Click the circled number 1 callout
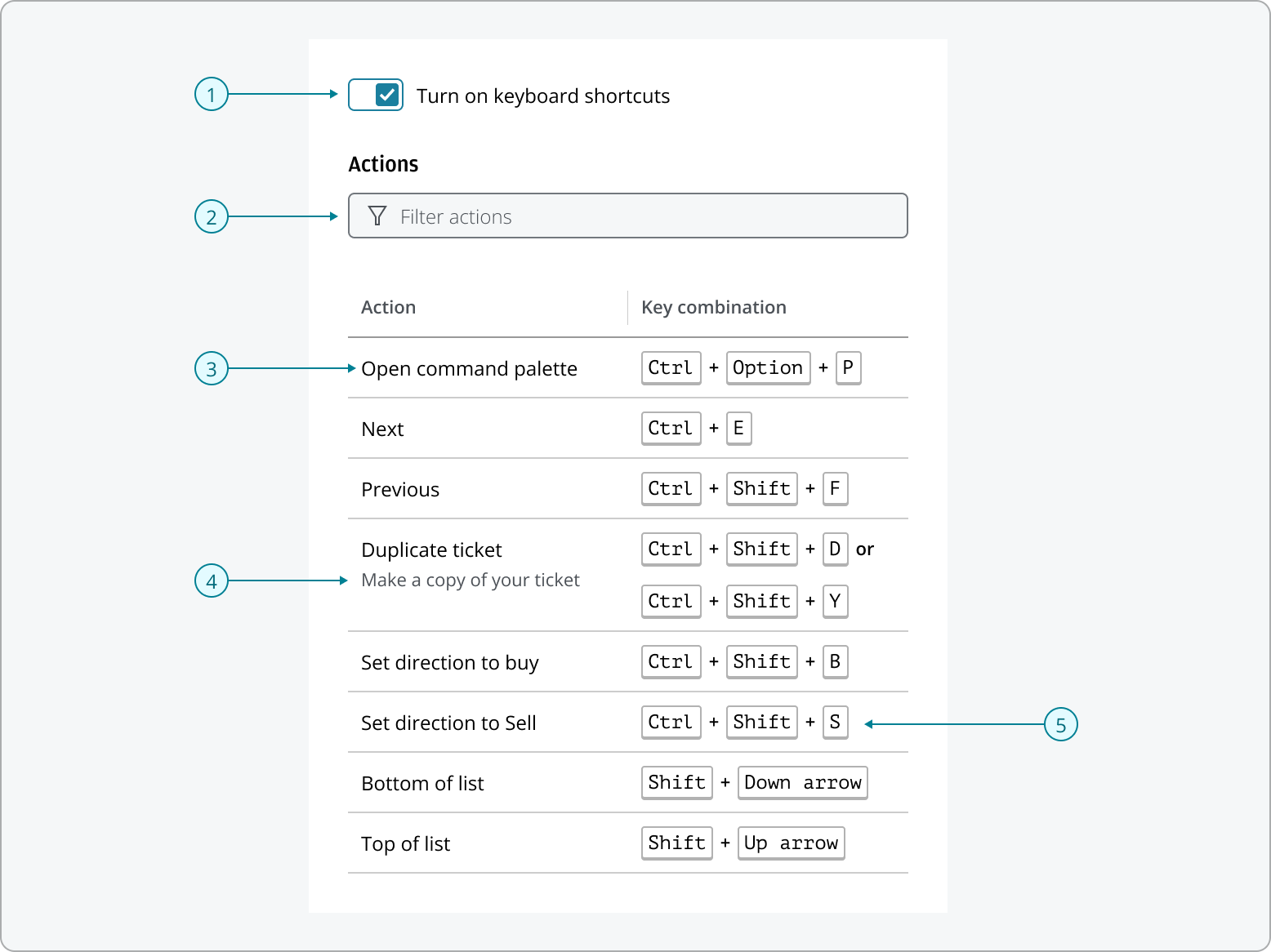The image size is (1271, 952). point(211,95)
